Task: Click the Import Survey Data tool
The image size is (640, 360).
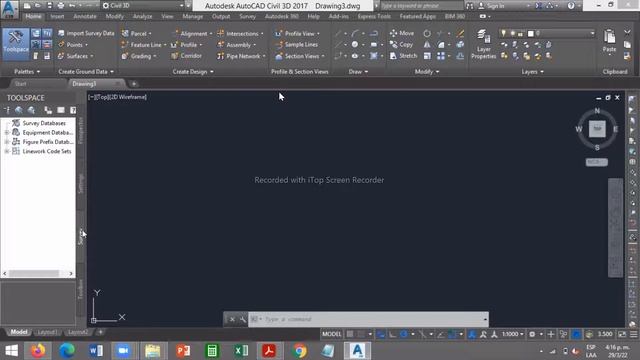Action: click(x=86, y=33)
